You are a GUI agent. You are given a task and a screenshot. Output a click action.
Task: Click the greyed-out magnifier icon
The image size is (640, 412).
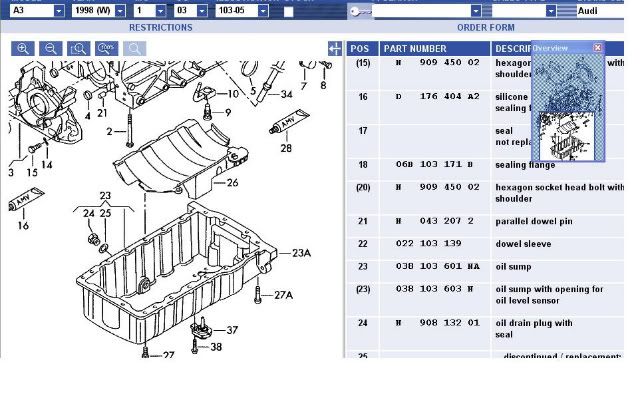point(134,49)
